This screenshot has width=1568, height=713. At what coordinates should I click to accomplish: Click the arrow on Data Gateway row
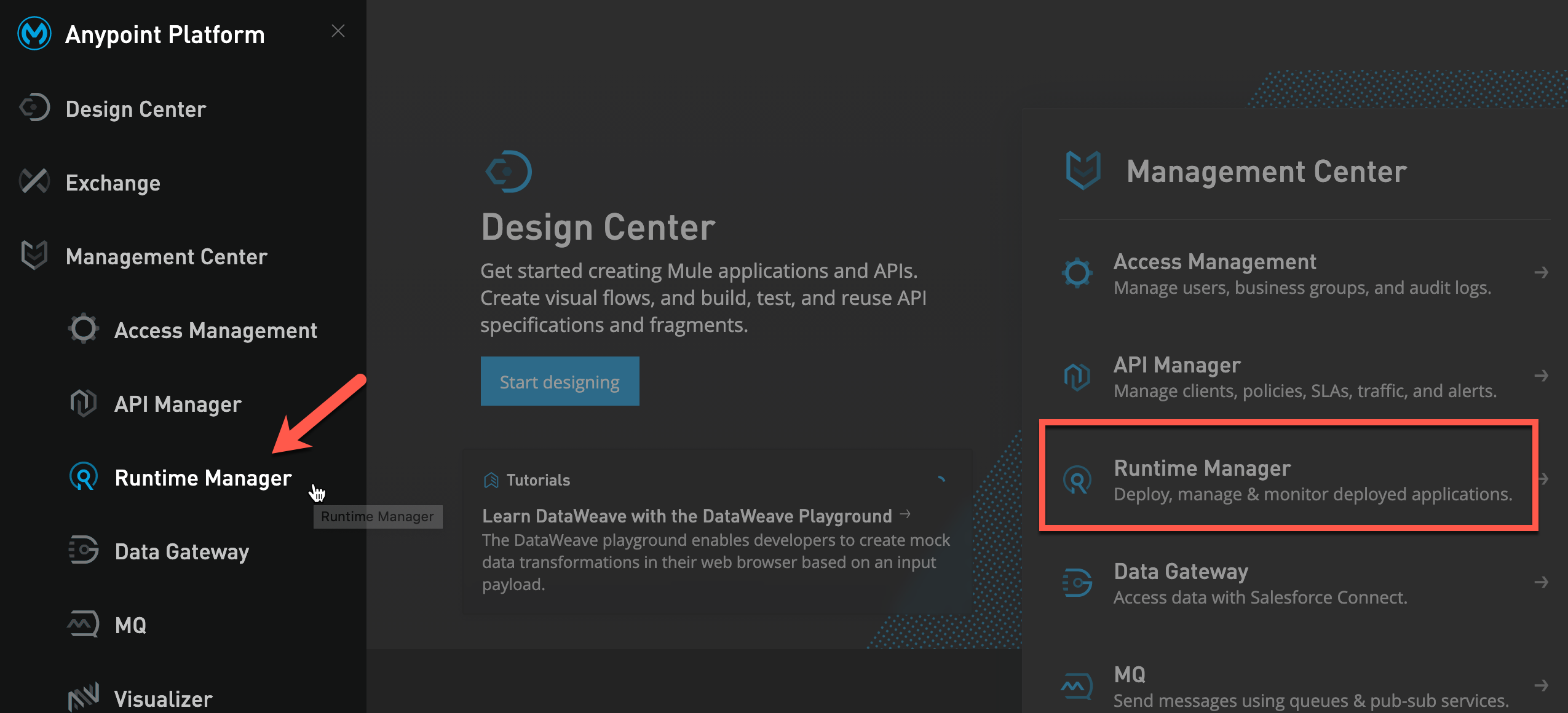click(x=1540, y=582)
